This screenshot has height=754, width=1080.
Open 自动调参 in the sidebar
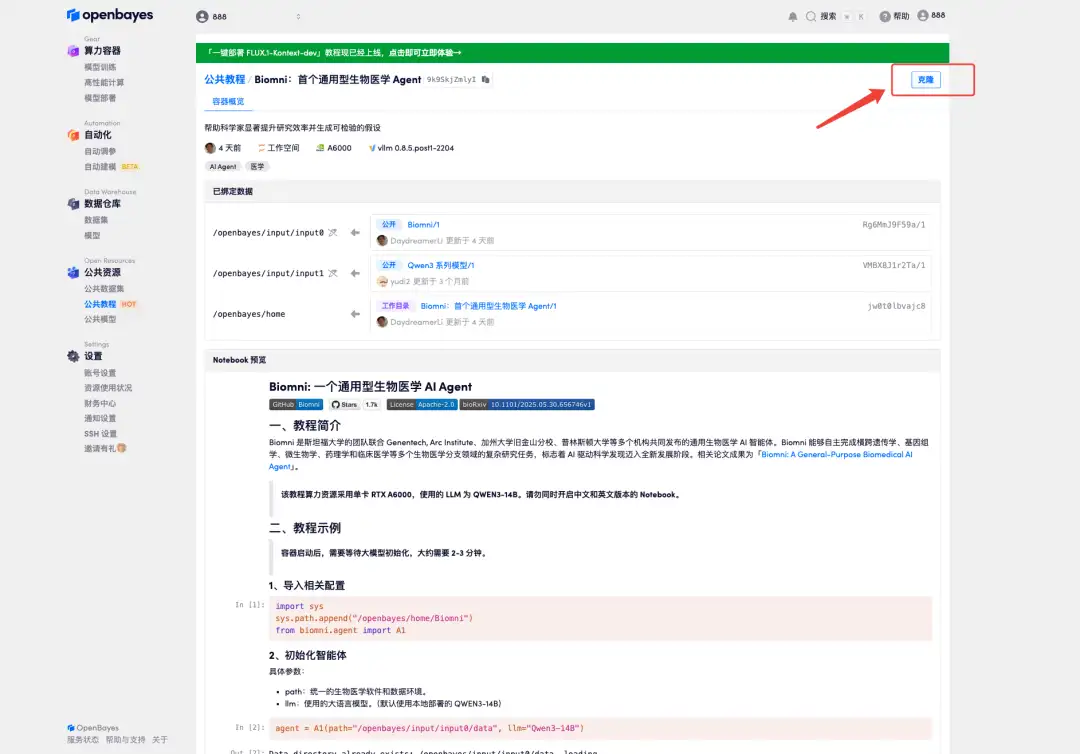pos(100,151)
